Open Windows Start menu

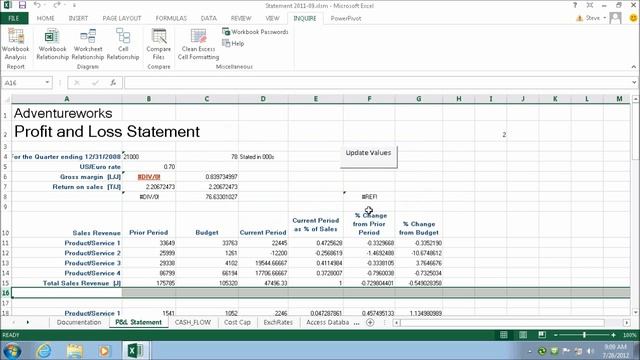tap(12, 351)
